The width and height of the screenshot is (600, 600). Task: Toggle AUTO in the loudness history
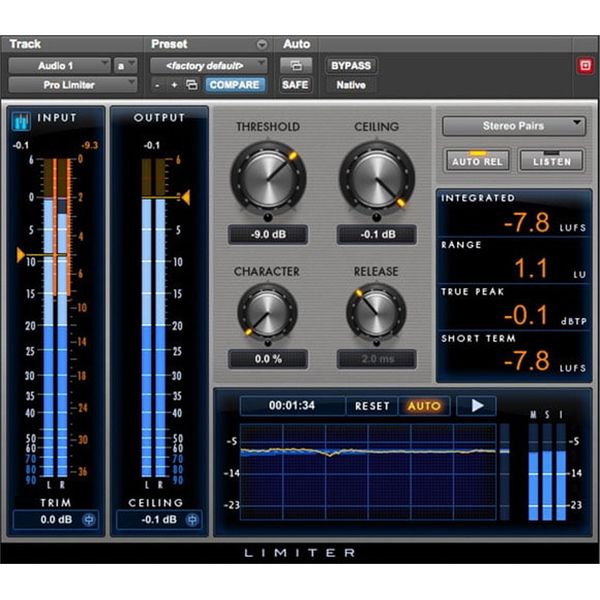click(x=424, y=406)
